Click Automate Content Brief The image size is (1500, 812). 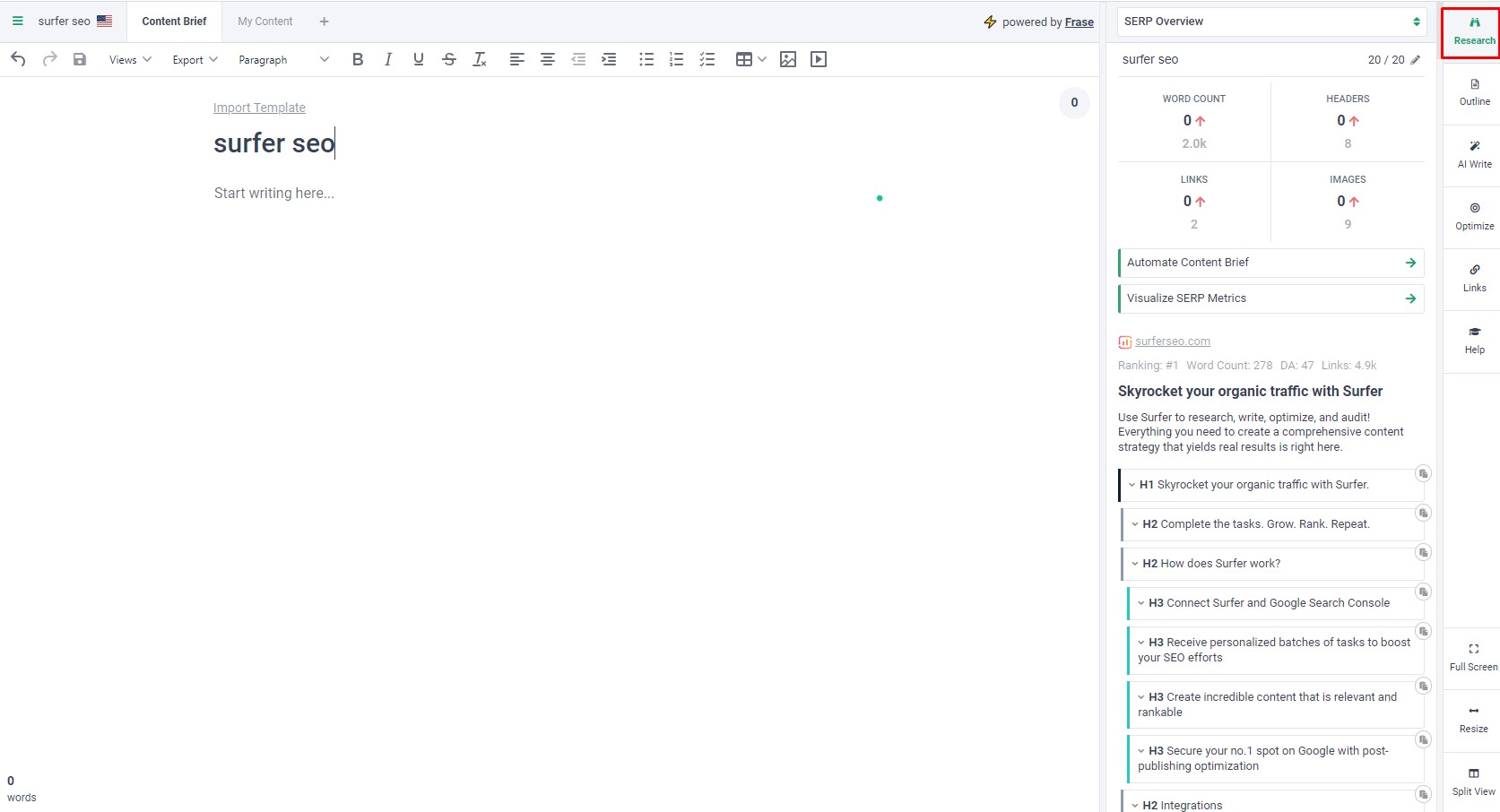1271,263
